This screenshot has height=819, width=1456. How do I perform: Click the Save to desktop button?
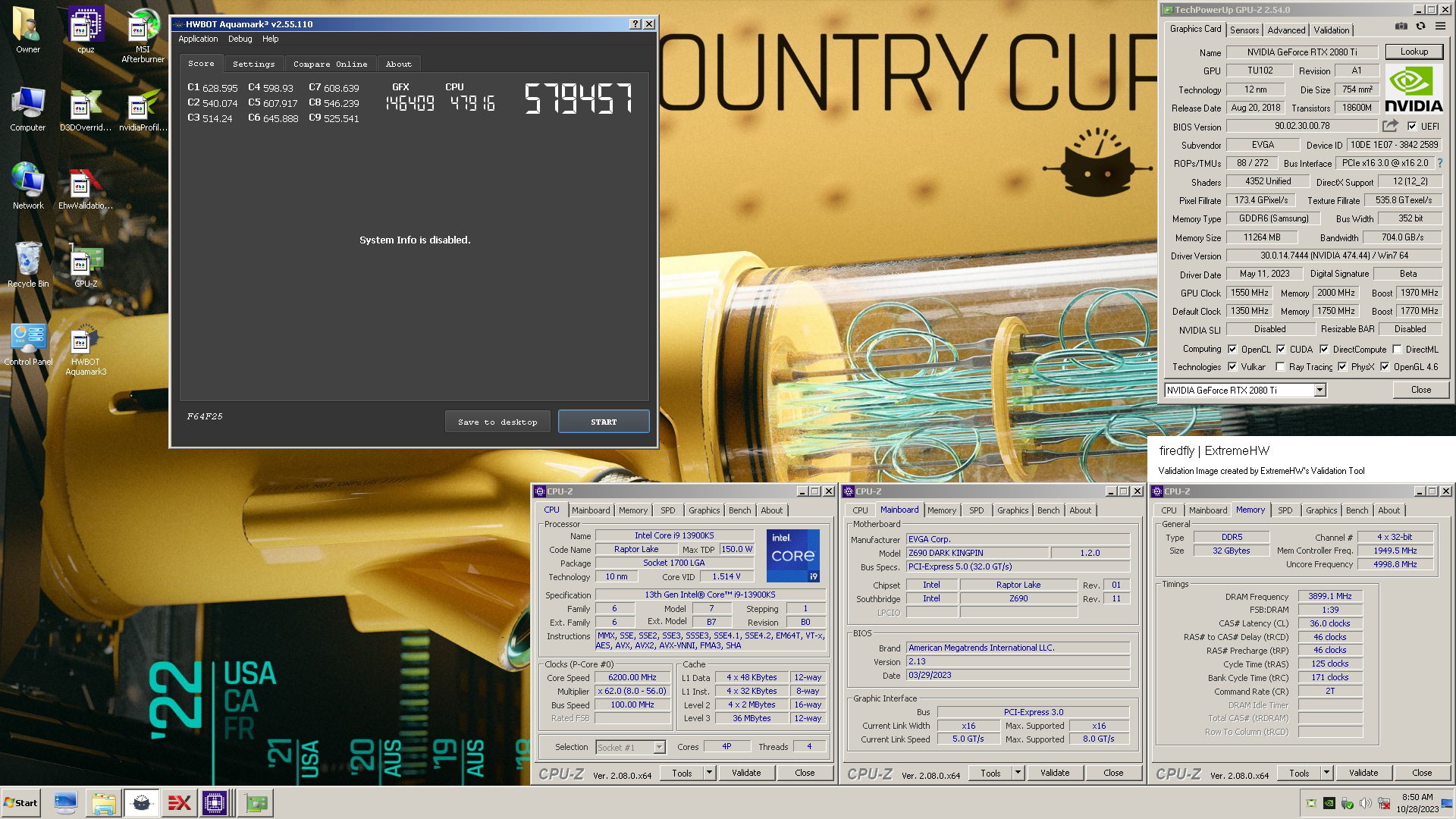(x=497, y=422)
